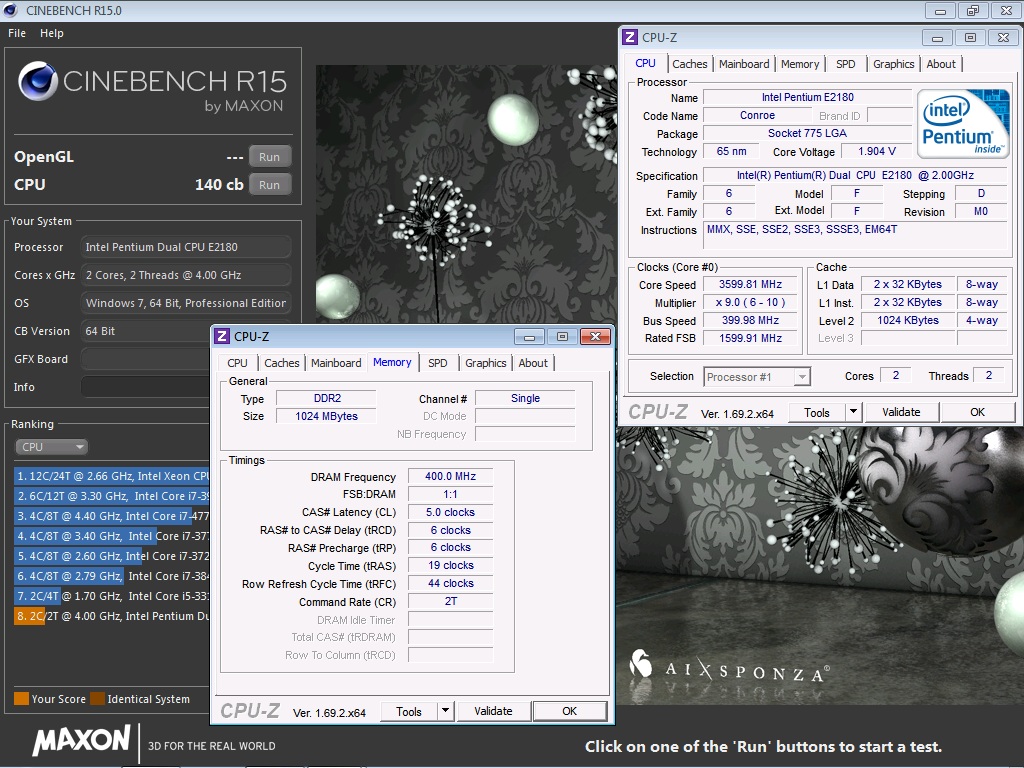Select Memory tab in front CPU-Z window
The height and width of the screenshot is (768, 1024).
tap(392, 362)
